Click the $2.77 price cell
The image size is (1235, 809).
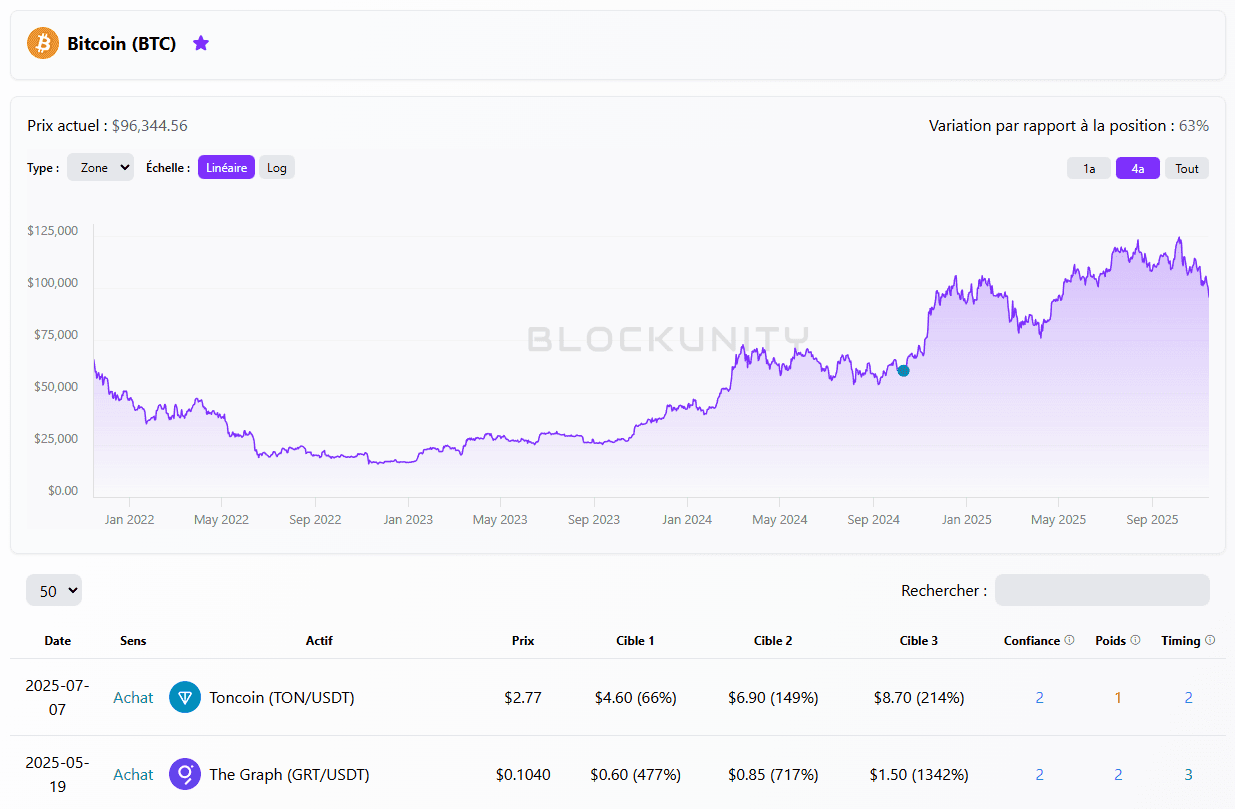pyautogui.click(x=523, y=697)
